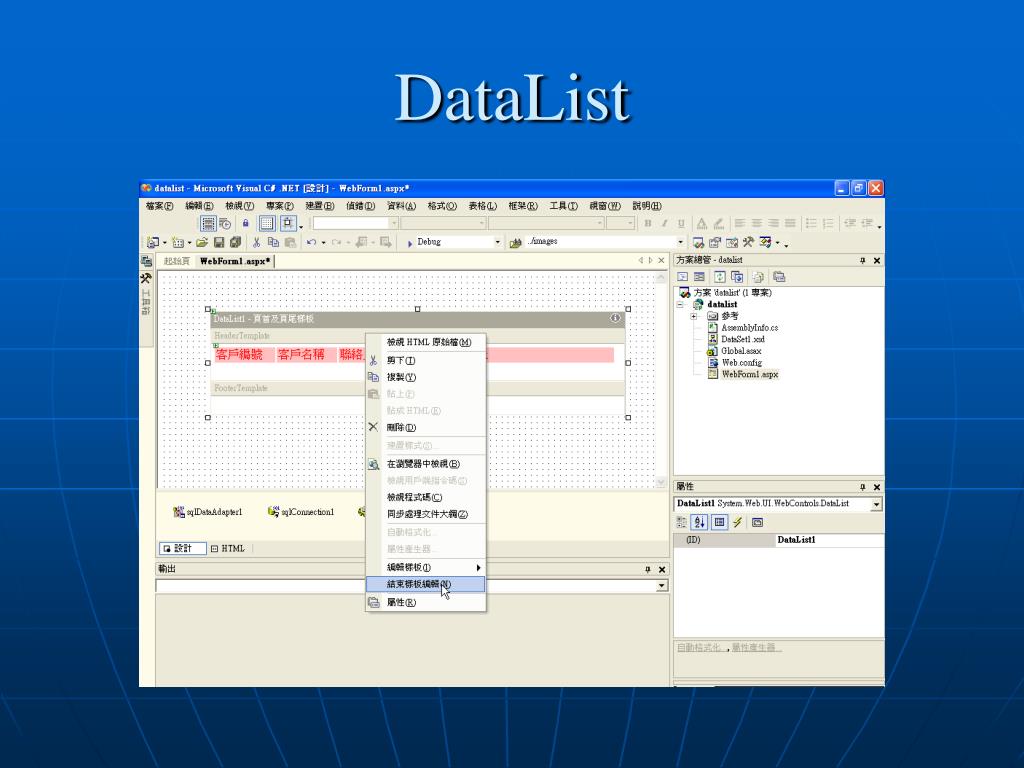Open the Debug configuration dropdown

(498, 242)
